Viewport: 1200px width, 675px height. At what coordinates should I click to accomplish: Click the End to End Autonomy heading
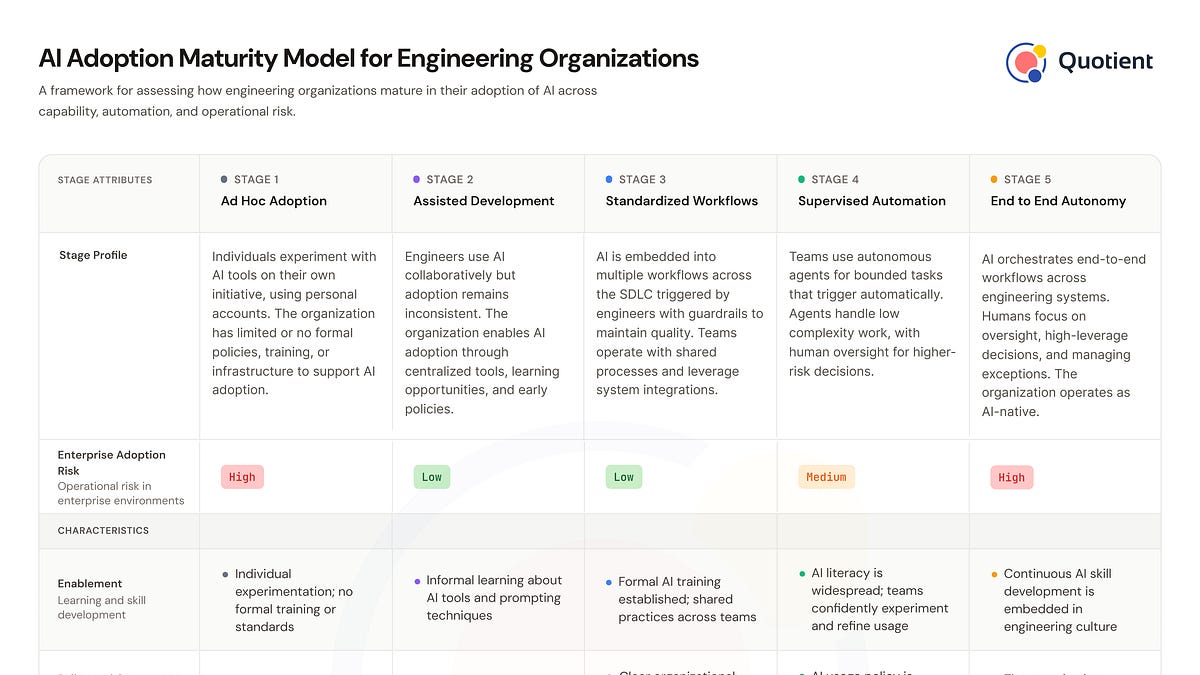1058,201
